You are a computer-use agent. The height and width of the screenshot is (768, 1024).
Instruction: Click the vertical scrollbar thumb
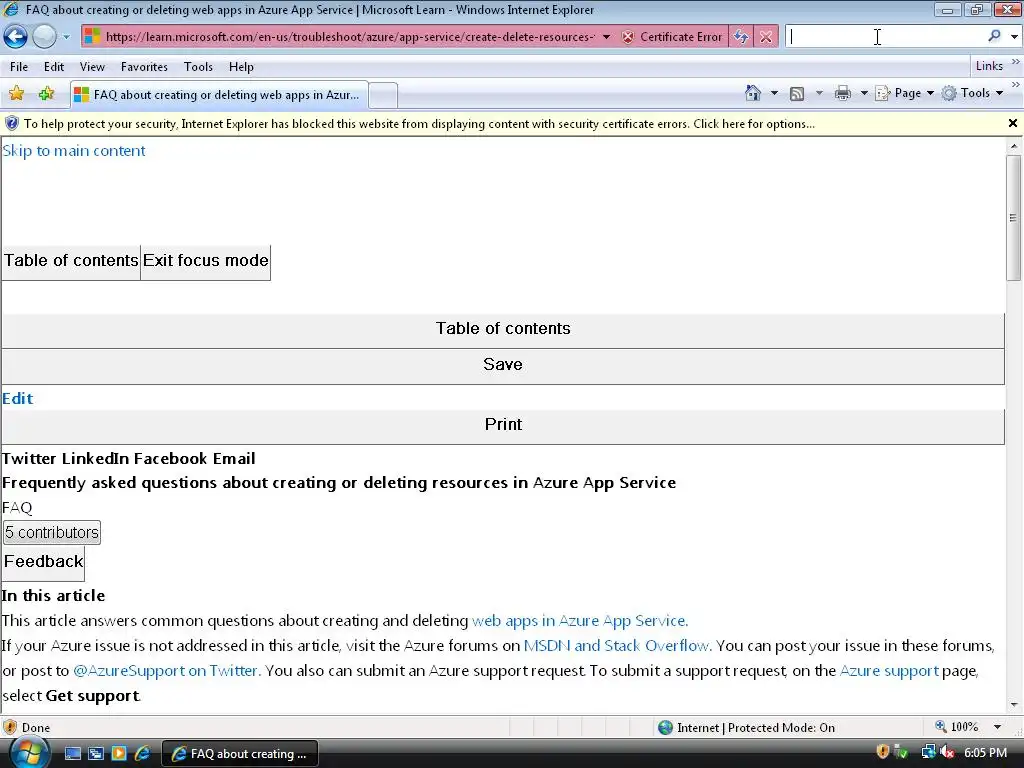pos(1014,217)
